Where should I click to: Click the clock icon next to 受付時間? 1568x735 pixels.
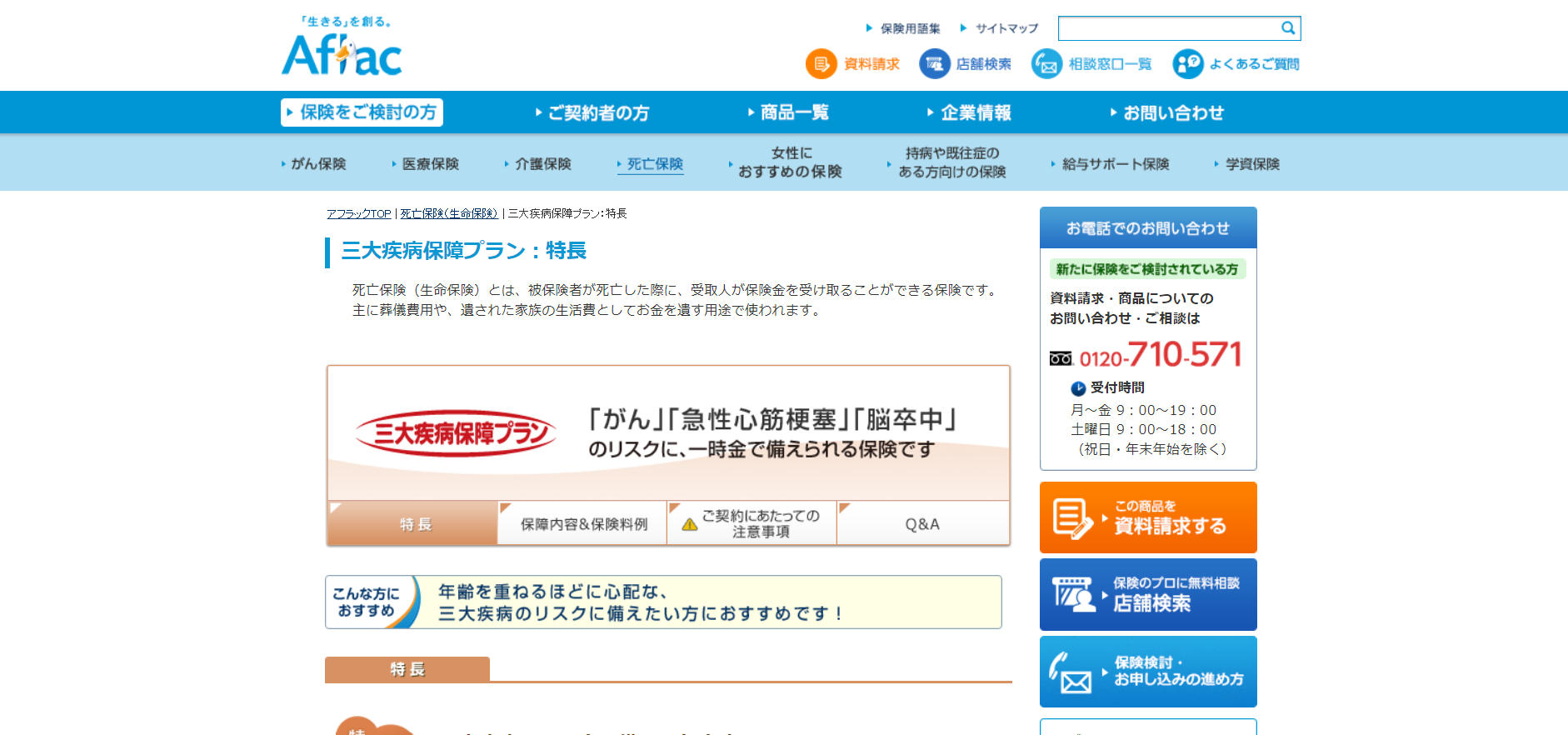point(1078,388)
